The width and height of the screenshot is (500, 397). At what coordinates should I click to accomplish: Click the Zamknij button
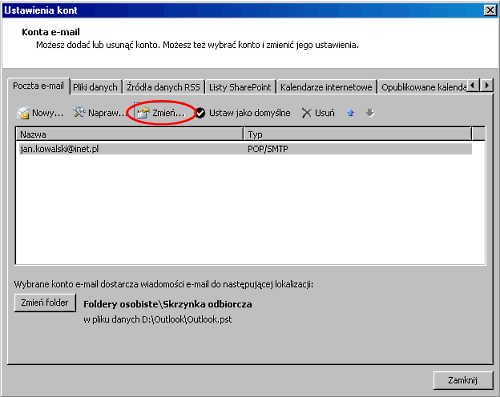(x=463, y=380)
